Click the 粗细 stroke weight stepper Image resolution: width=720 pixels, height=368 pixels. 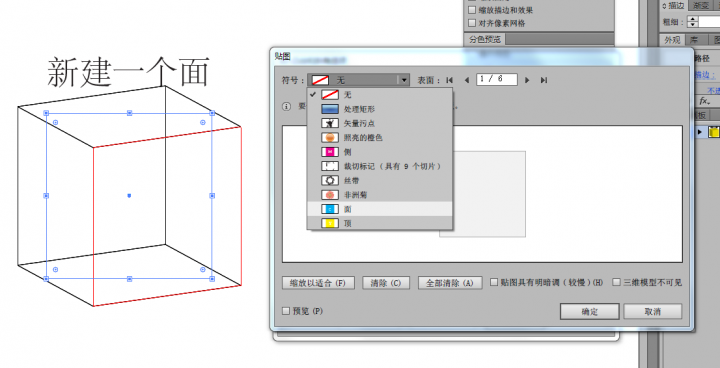coord(692,22)
